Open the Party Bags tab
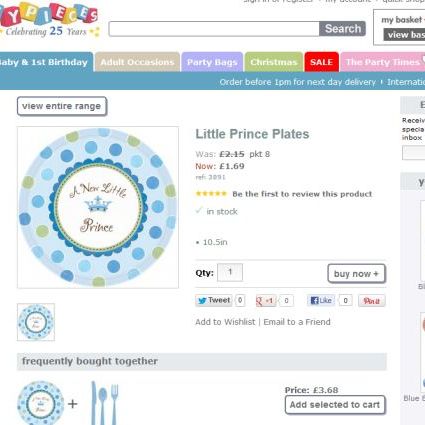Screen dimensions: 425x425 [x=212, y=62]
